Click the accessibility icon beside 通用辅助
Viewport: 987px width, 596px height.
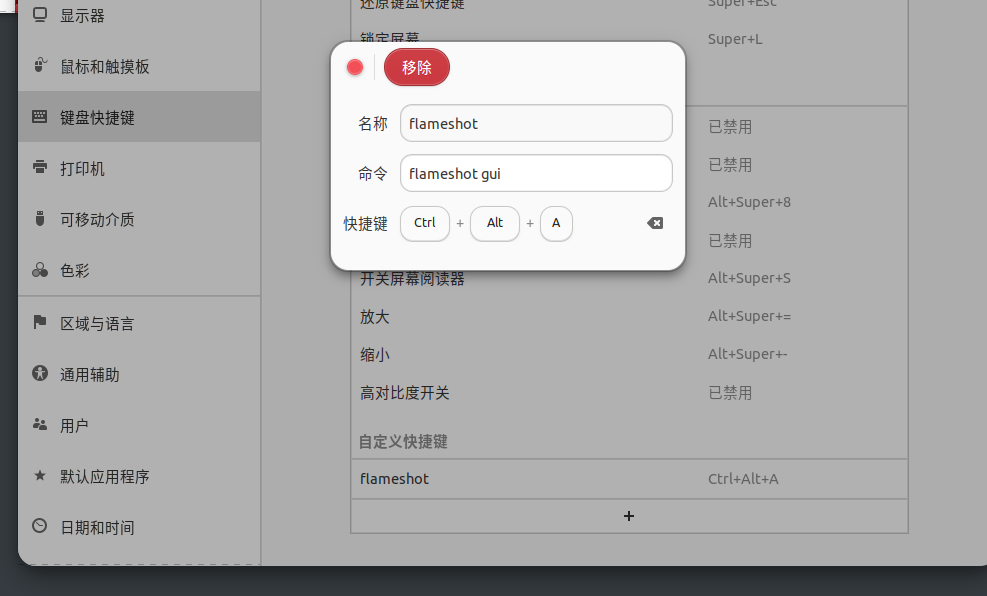40,373
